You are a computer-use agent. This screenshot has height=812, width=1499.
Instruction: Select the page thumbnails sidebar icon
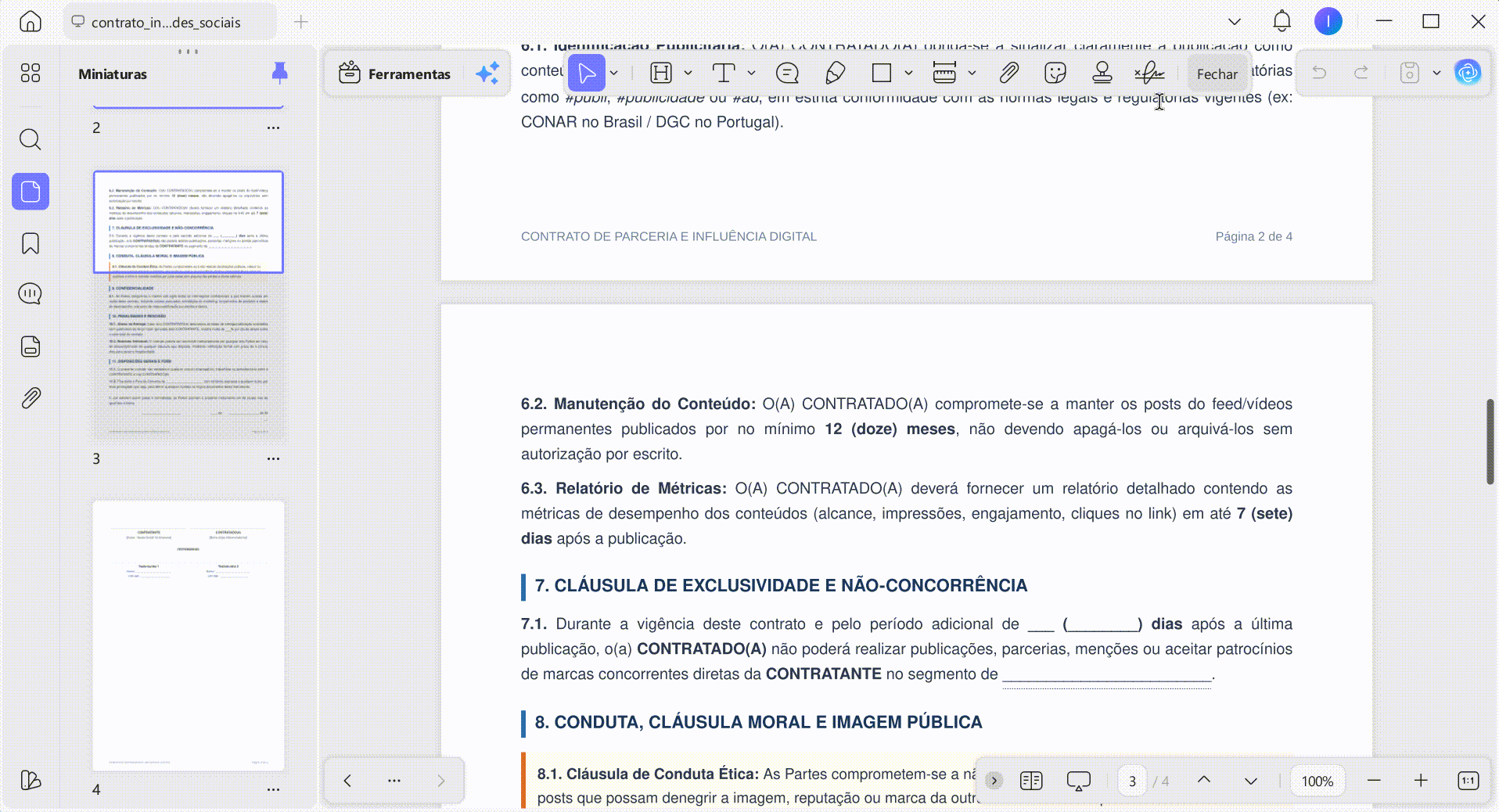point(31,191)
